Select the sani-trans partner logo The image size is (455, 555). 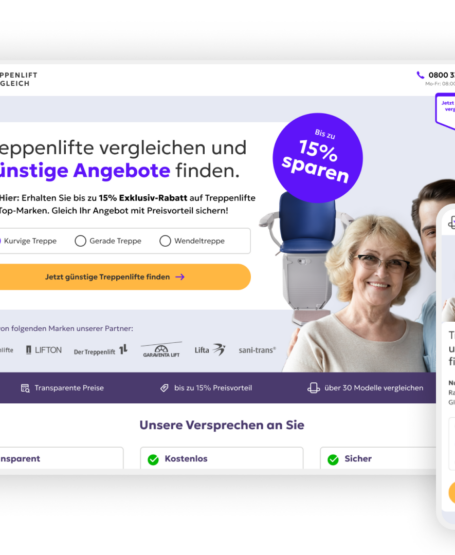257,350
